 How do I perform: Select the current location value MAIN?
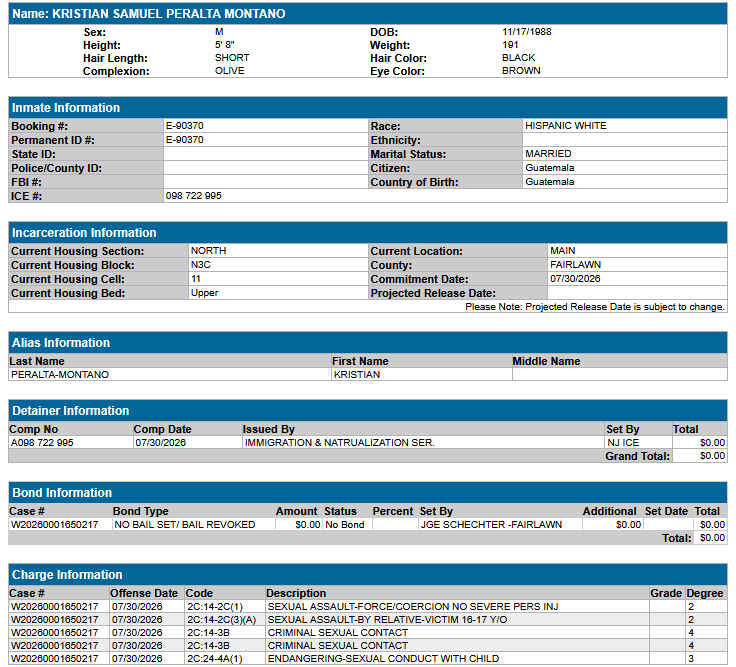tap(563, 251)
